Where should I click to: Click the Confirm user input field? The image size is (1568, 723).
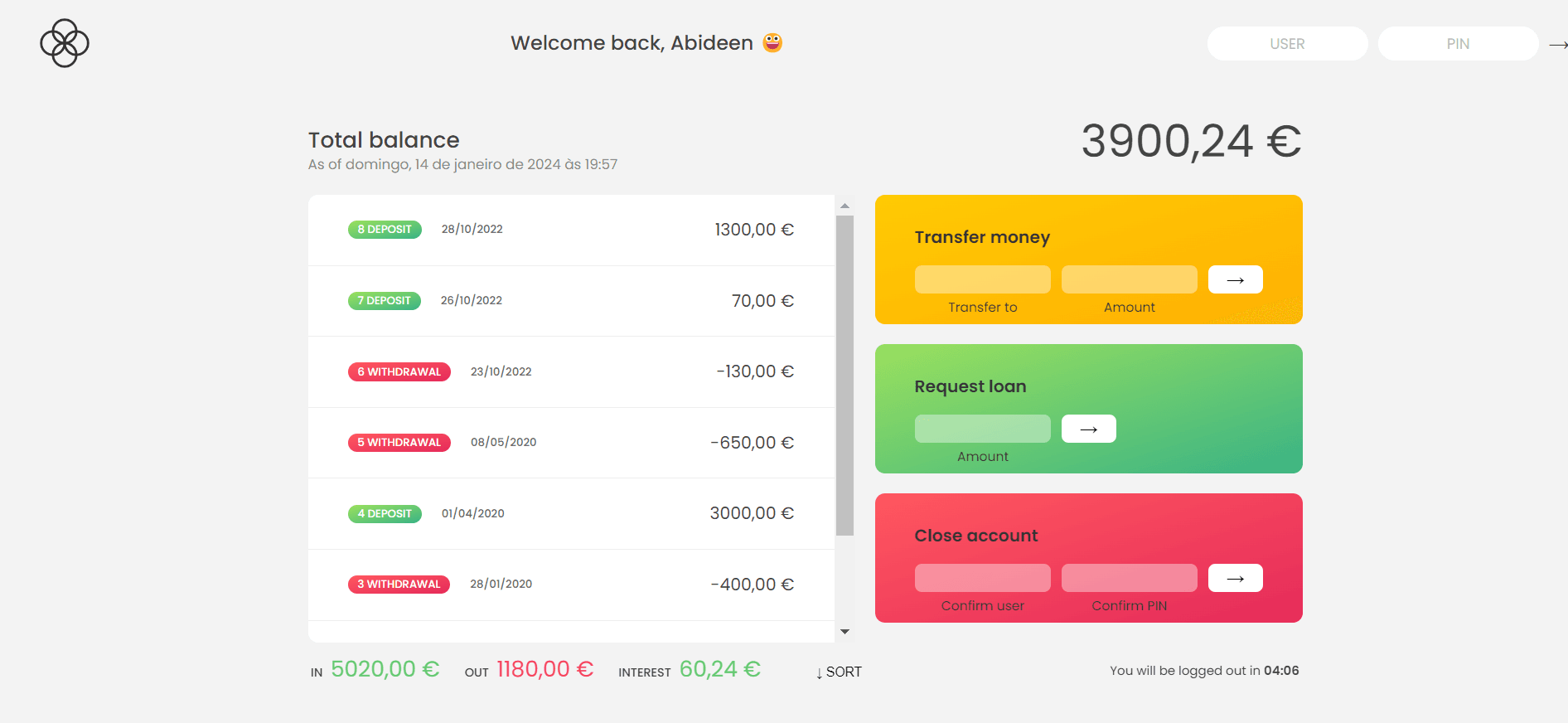point(982,578)
